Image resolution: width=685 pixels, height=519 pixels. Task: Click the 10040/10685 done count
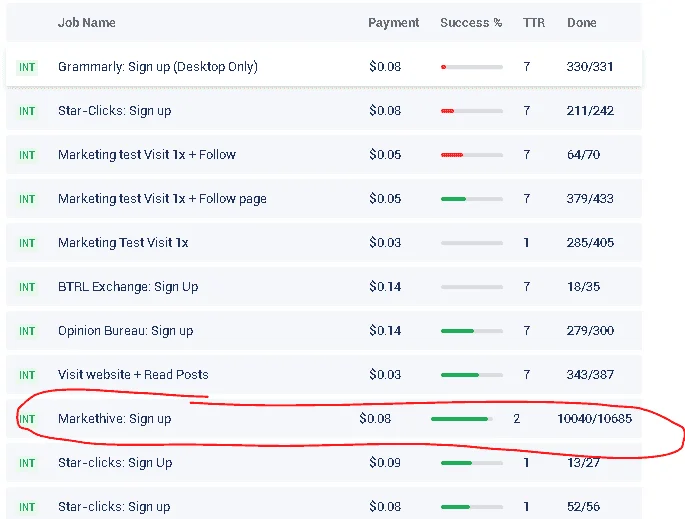pos(595,419)
